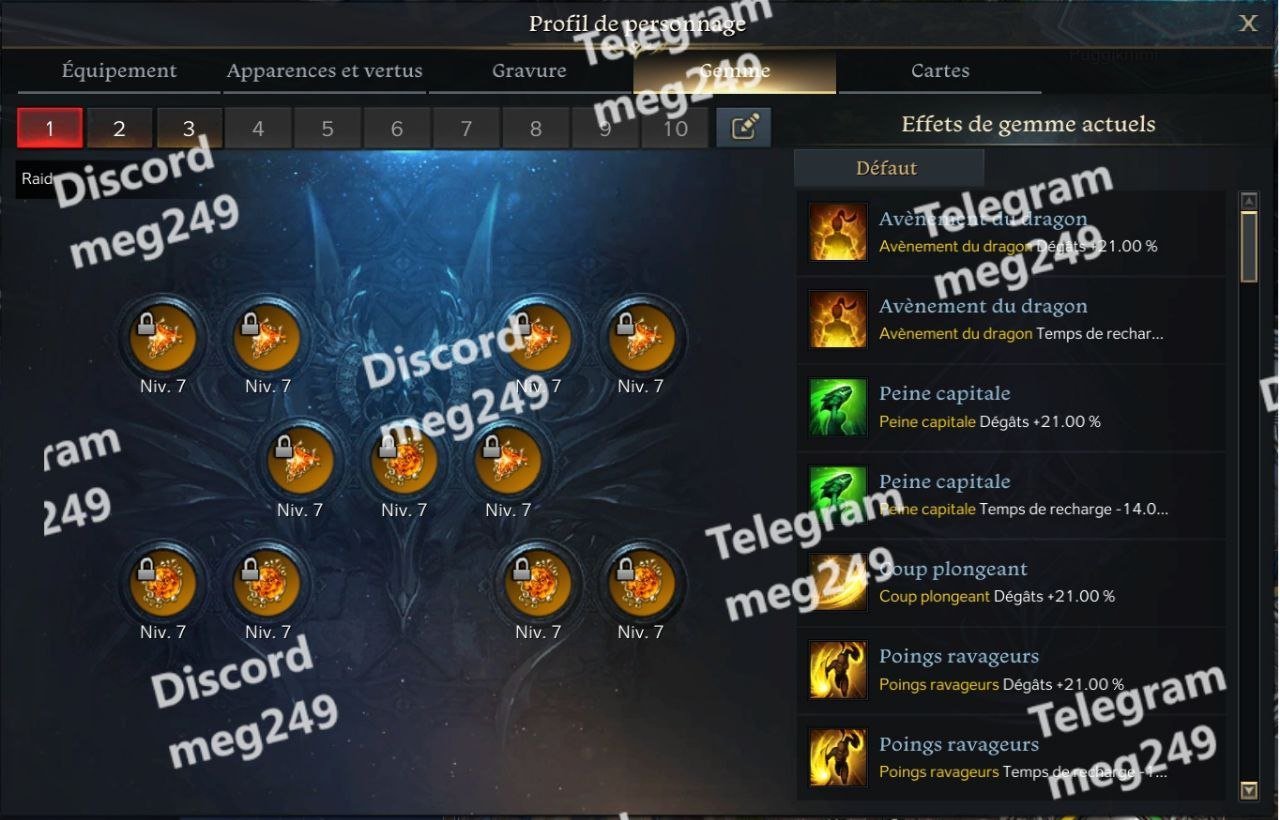Select the active gem preset 1
1280x820 pixels.
(x=50, y=128)
